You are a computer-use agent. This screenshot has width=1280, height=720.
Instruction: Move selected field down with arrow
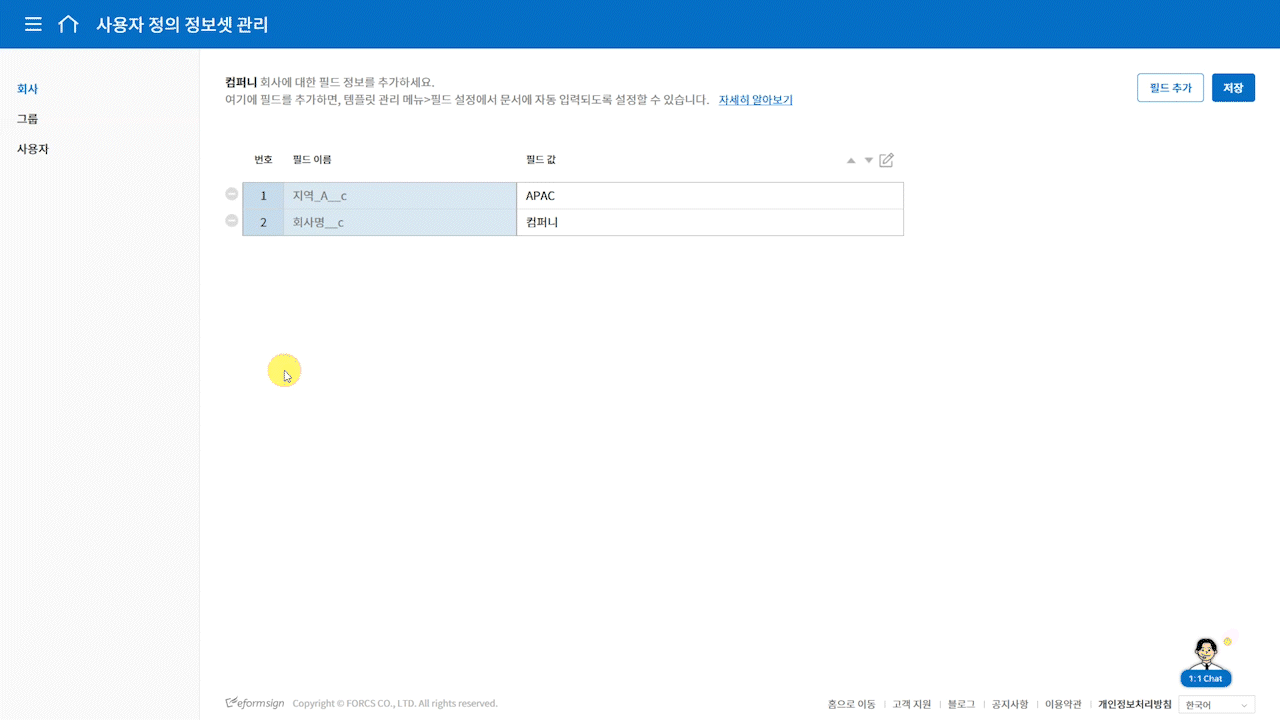868,161
